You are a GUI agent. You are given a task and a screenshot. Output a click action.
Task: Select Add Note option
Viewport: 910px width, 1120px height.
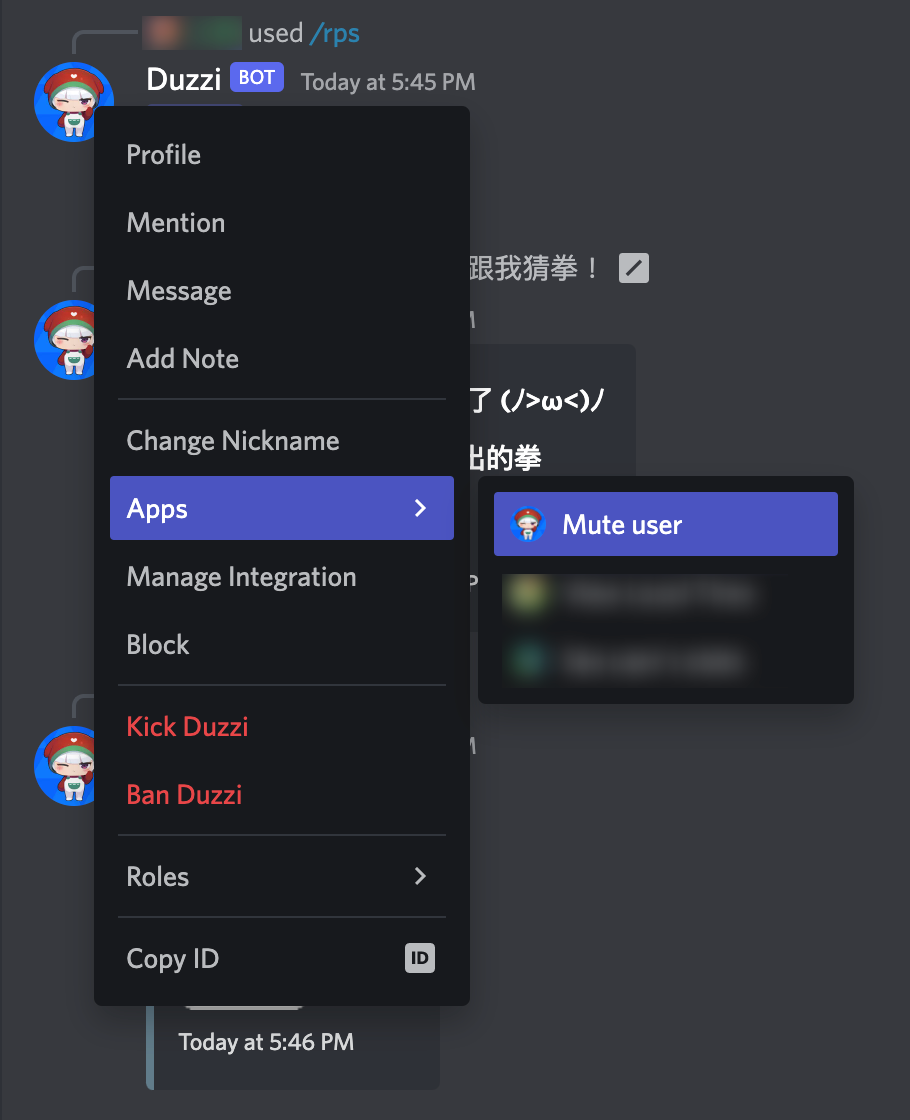coord(282,359)
